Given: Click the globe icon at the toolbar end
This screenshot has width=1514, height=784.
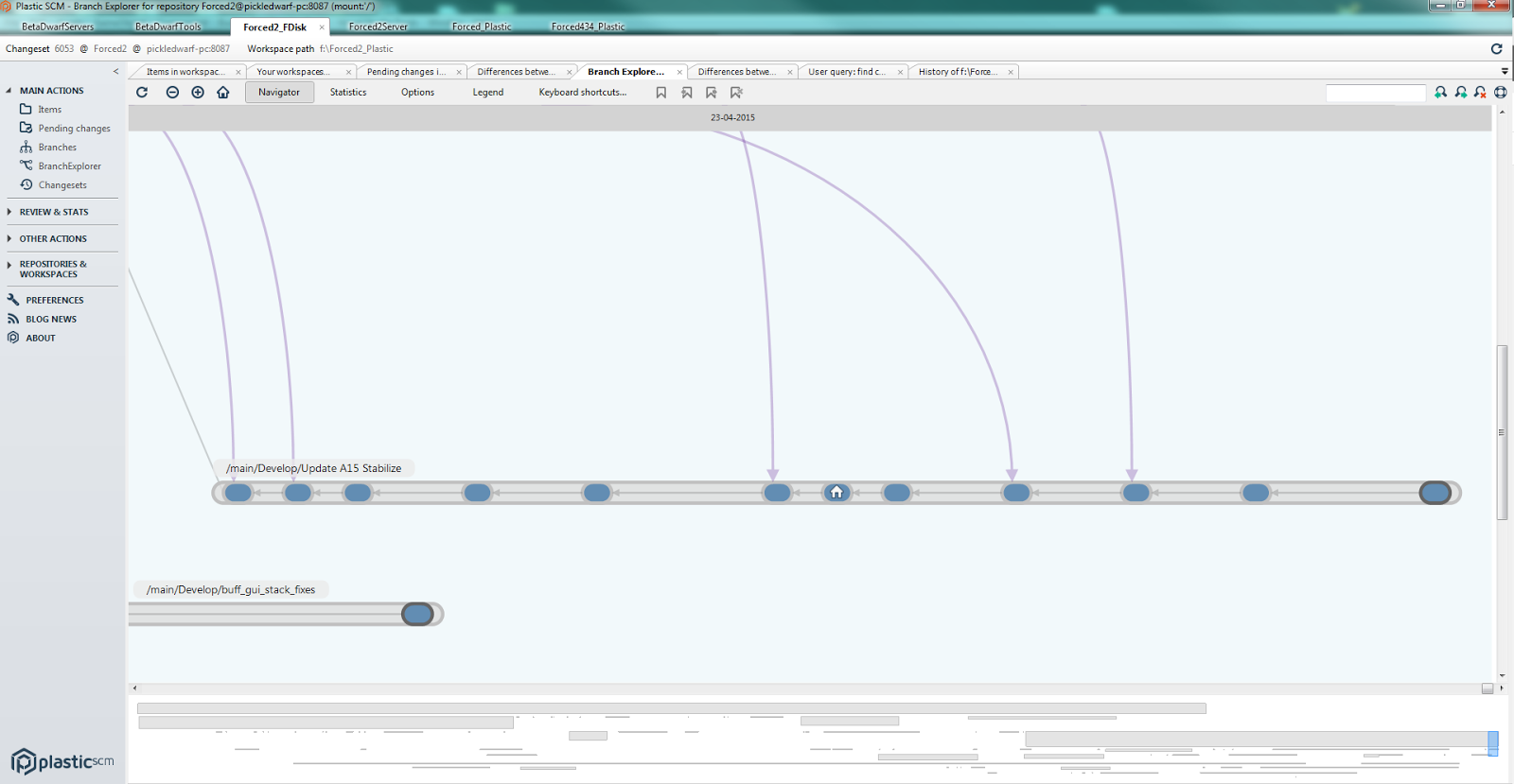Looking at the screenshot, I should coord(1501,92).
